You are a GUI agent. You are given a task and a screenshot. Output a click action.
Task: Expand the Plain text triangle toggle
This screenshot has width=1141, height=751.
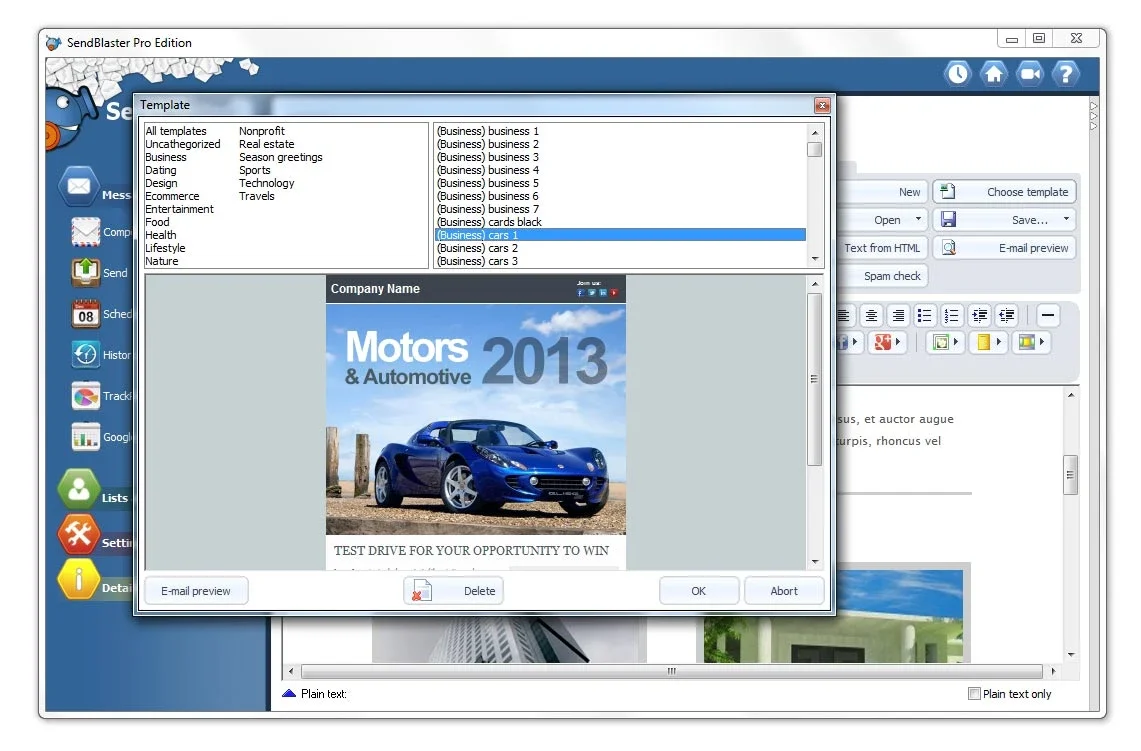point(289,694)
